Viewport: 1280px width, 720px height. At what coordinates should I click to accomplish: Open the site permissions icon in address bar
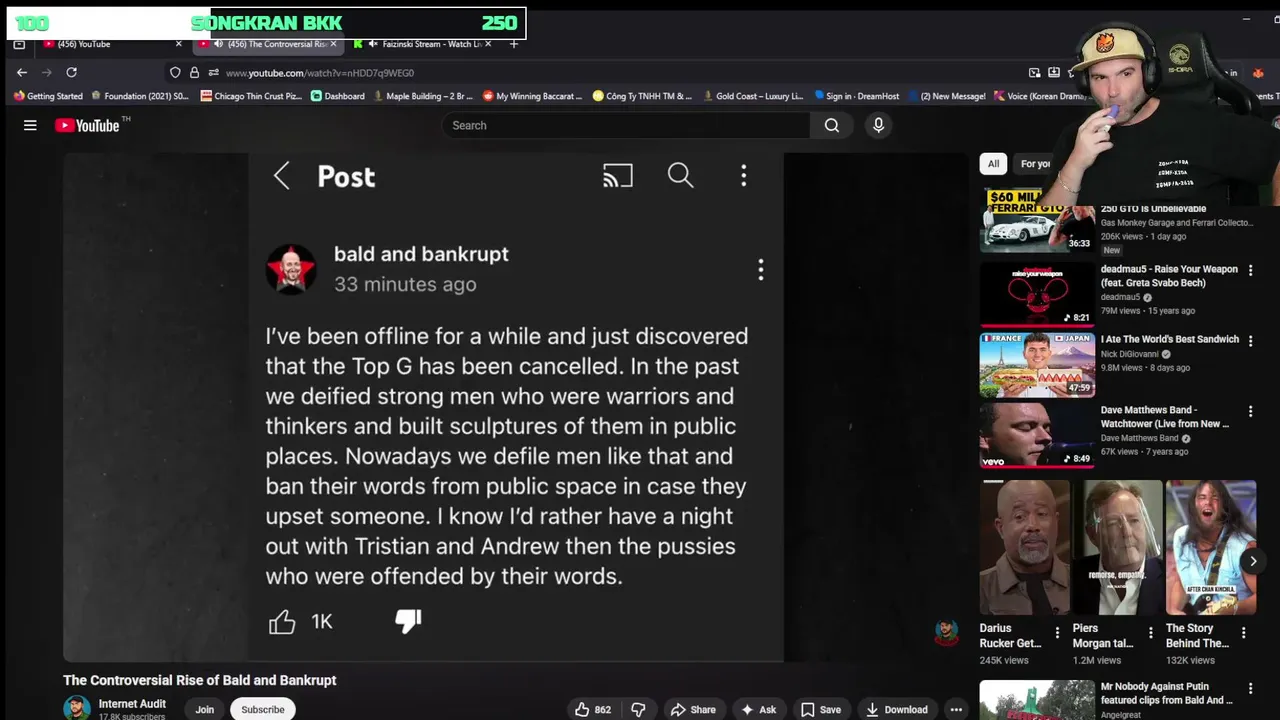(213, 73)
